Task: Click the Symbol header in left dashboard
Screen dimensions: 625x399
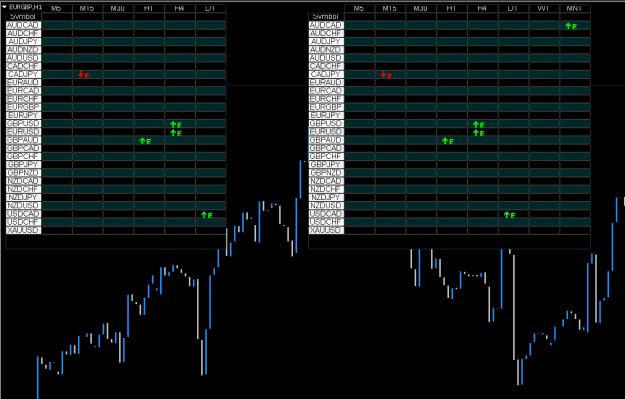Action: pos(24,16)
